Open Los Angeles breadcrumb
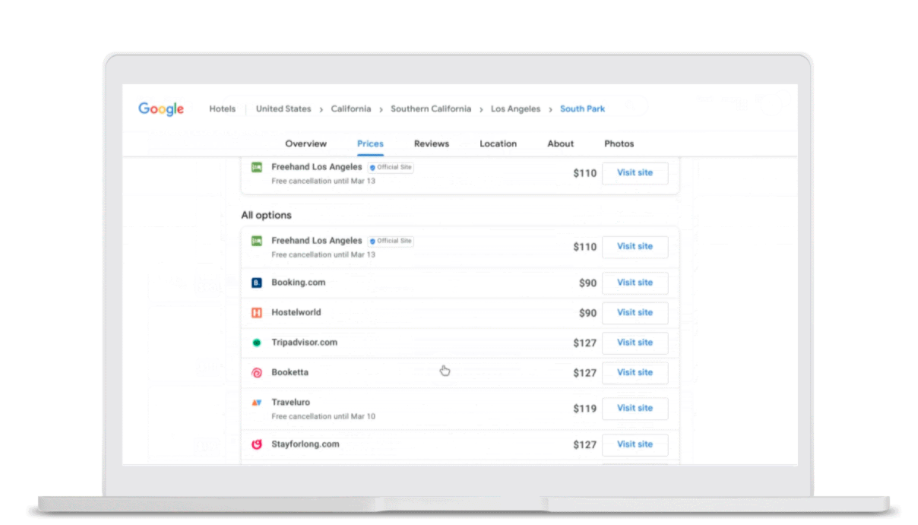 point(515,109)
